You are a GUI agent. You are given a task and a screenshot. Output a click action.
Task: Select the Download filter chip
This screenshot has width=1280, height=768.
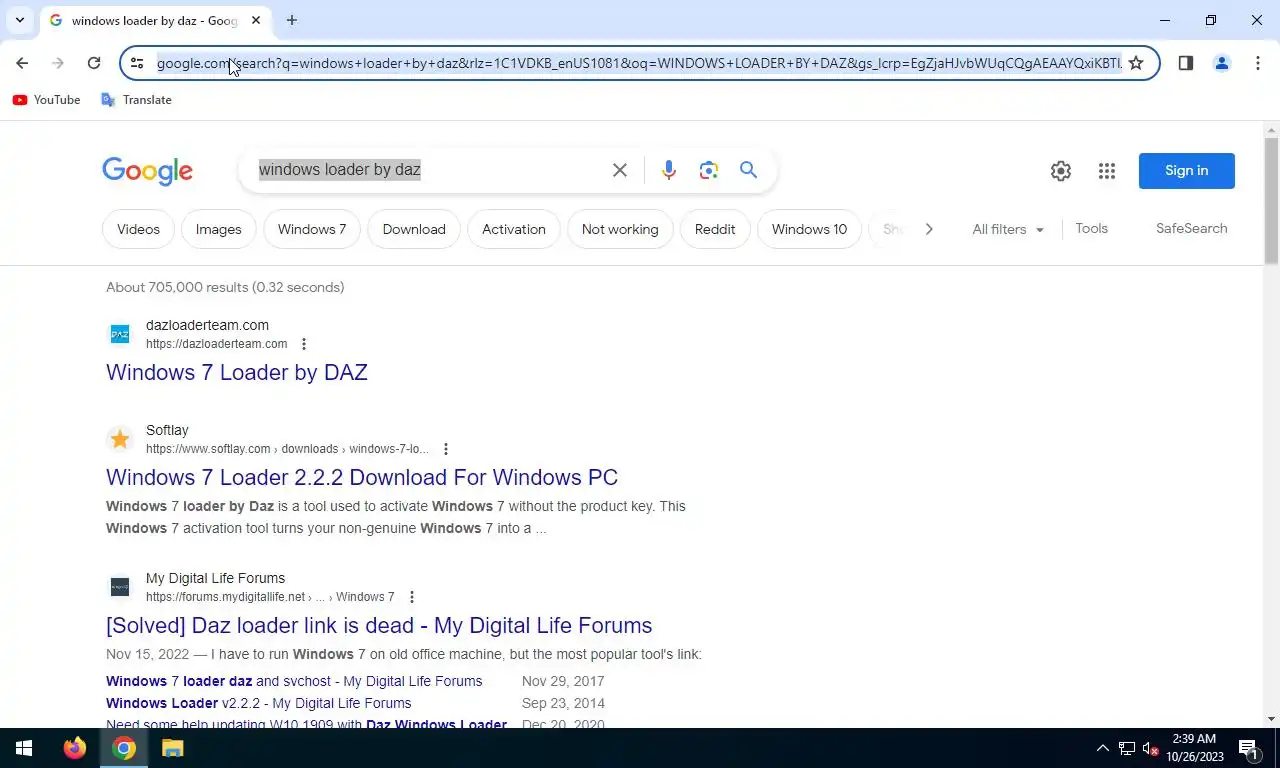[x=414, y=229]
